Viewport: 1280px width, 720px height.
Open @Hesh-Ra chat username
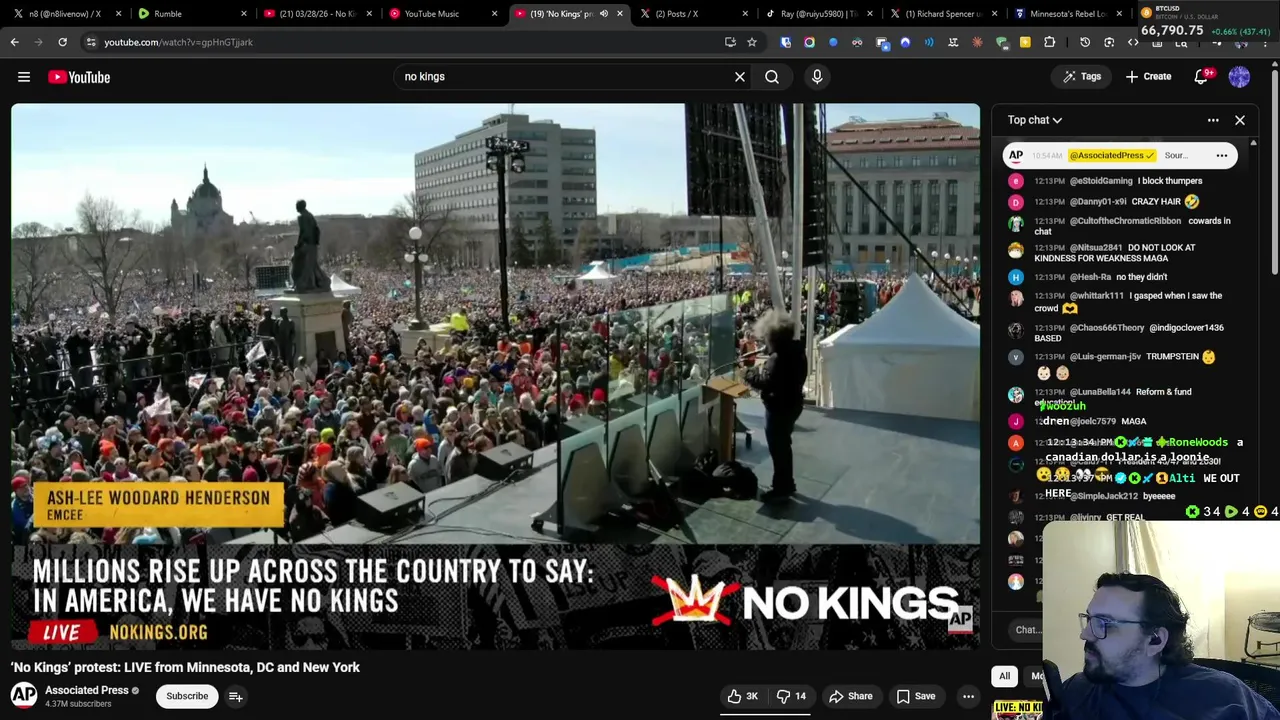click(x=1090, y=277)
